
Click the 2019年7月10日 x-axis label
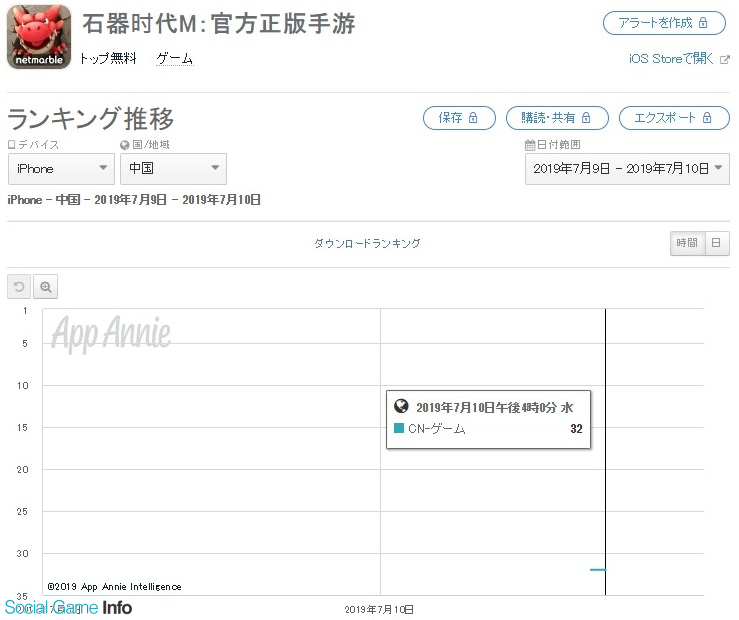(x=379, y=610)
